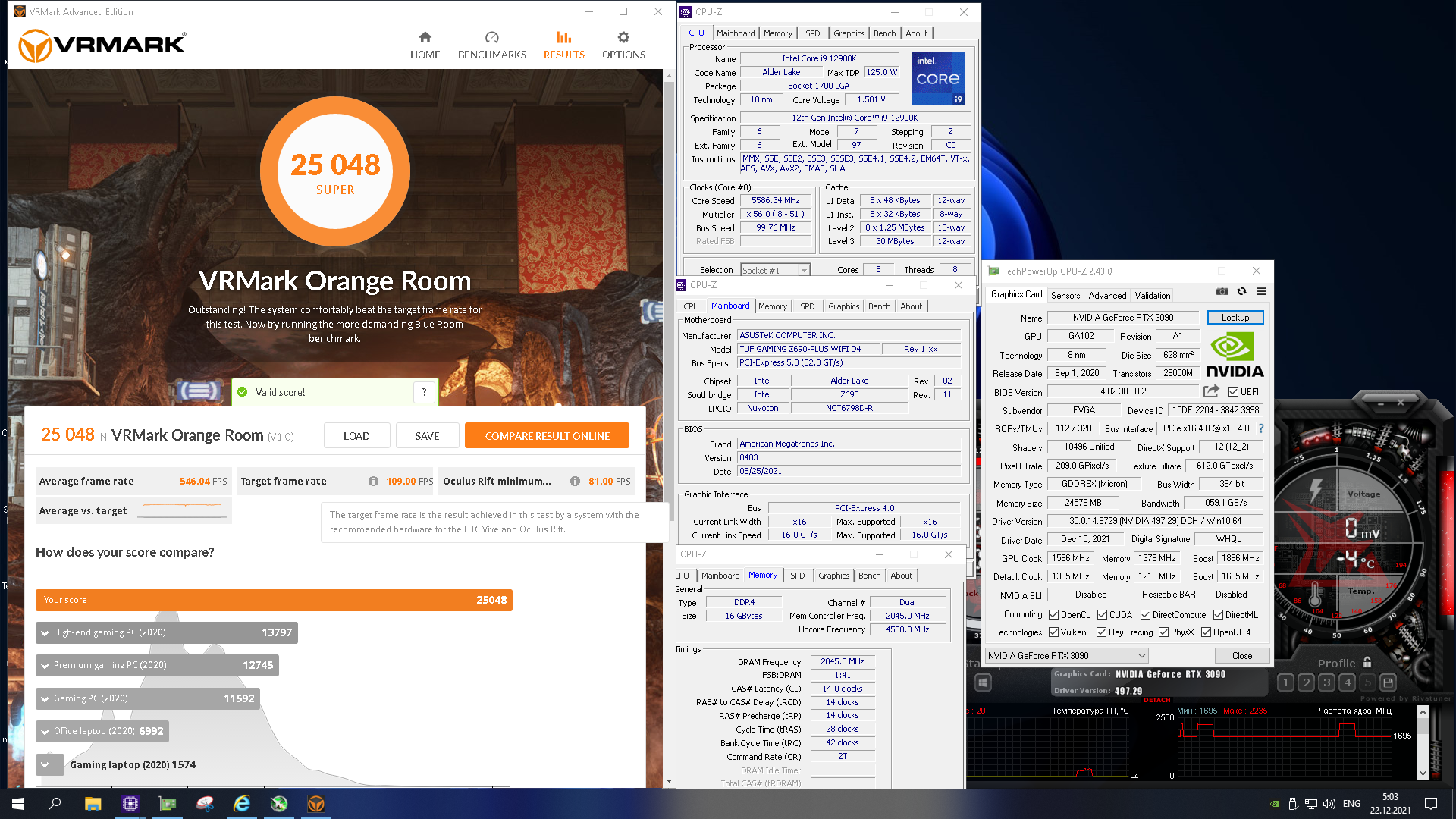Click the Lookup button in GPU-Z
This screenshot has height=819, width=1456.
point(1235,318)
